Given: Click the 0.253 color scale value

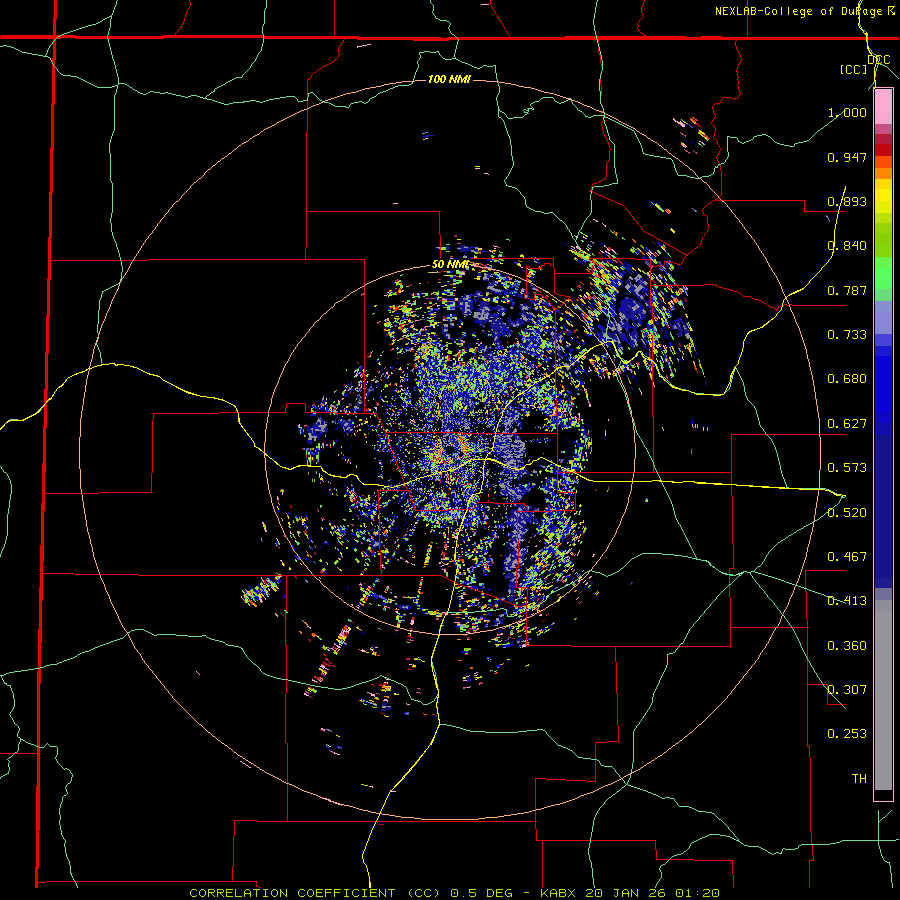Looking at the screenshot, I should [x=847, y=734].
